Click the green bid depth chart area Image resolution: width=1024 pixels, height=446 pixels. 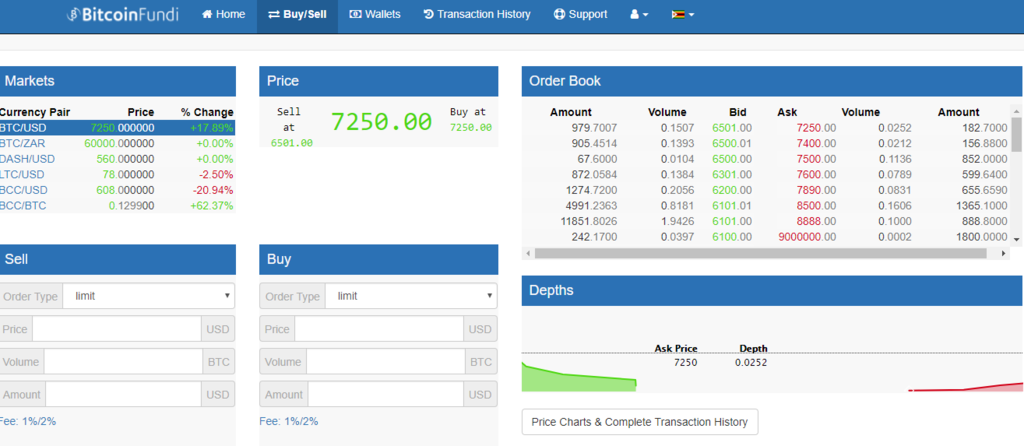pos(578,380)
